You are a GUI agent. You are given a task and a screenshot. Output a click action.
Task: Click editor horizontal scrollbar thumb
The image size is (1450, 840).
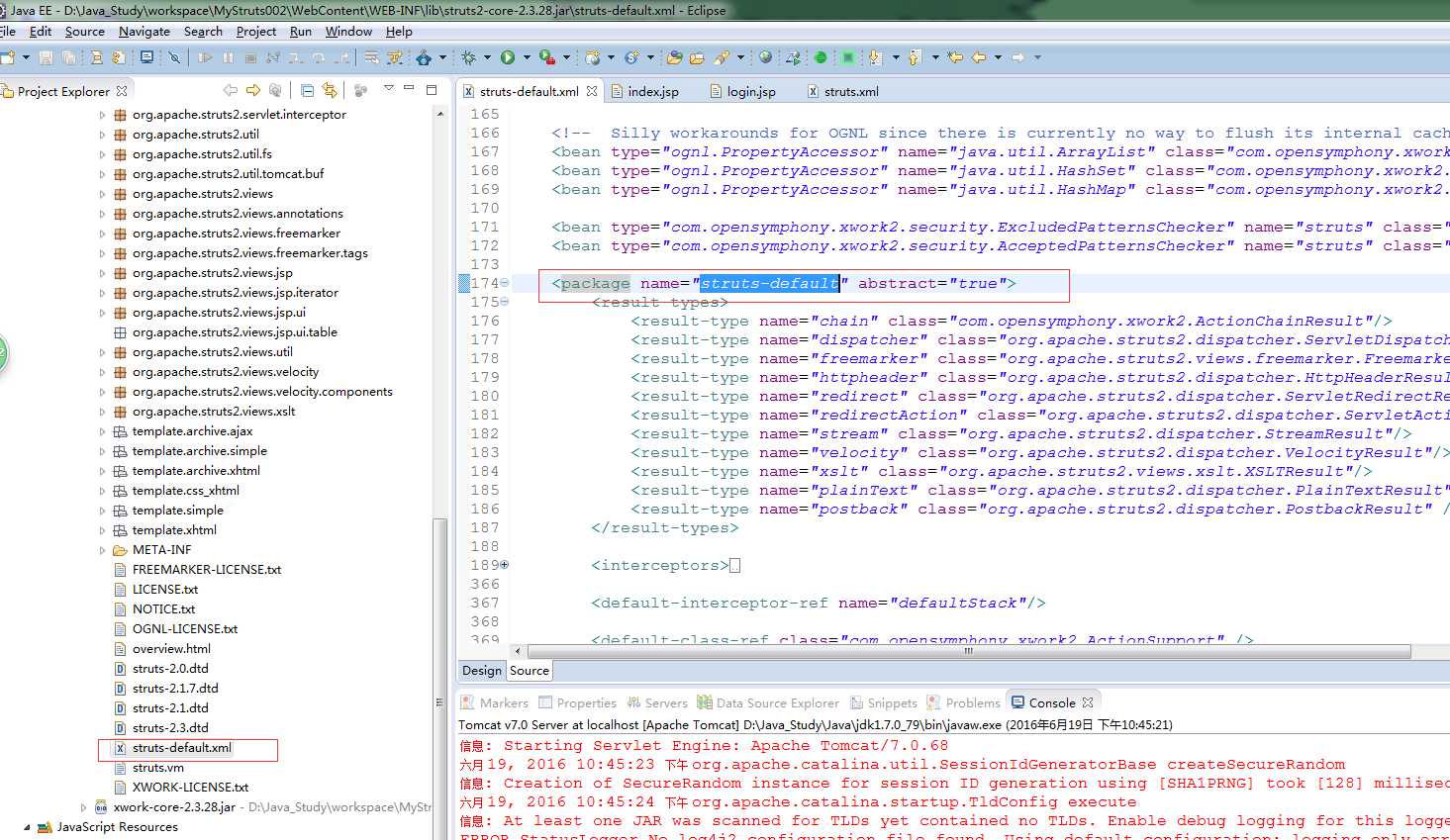[x=969, y=651]
